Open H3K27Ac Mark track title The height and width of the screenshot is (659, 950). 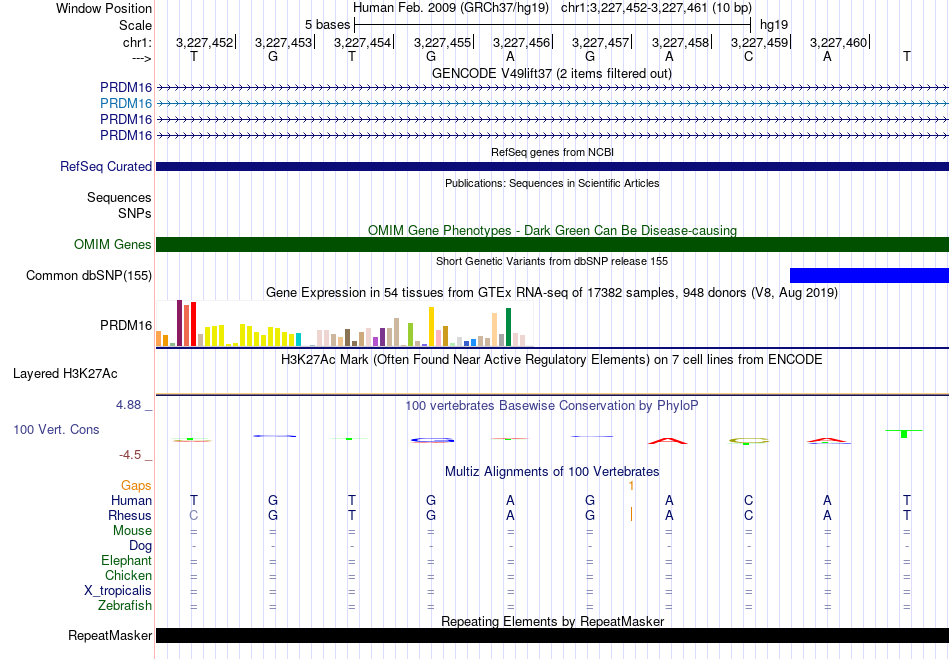pos(552,360)
